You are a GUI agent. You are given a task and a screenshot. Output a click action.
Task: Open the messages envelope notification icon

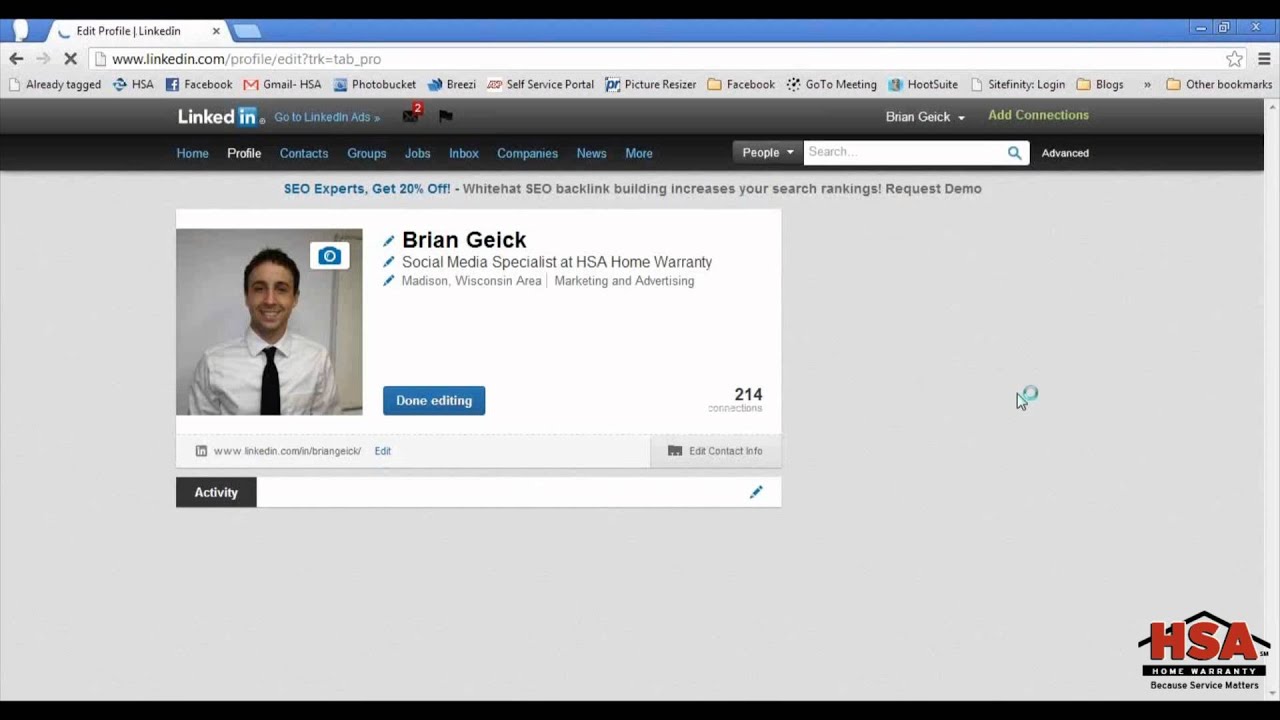(x=411, y=115)
